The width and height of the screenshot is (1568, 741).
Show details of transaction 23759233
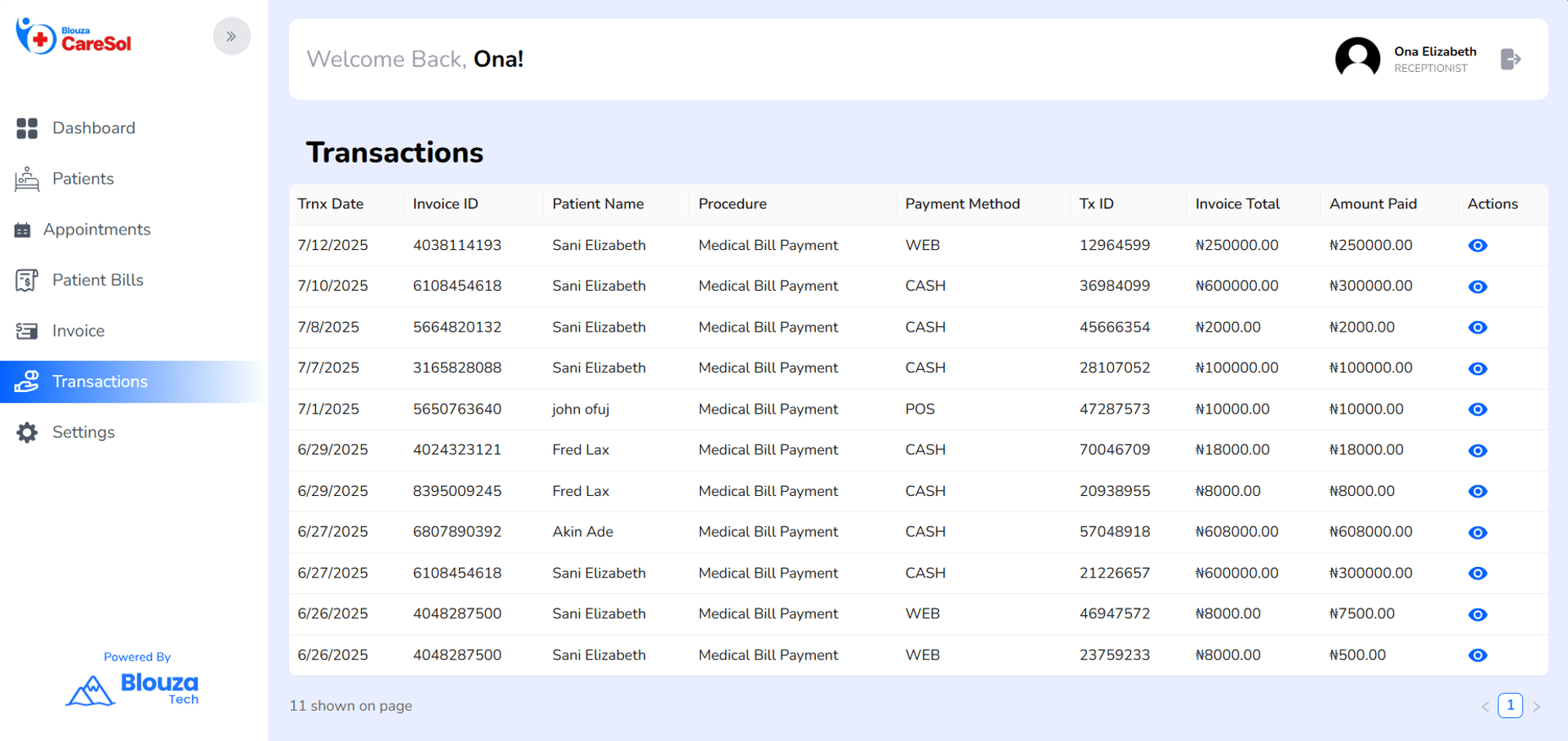(1477, 655)
